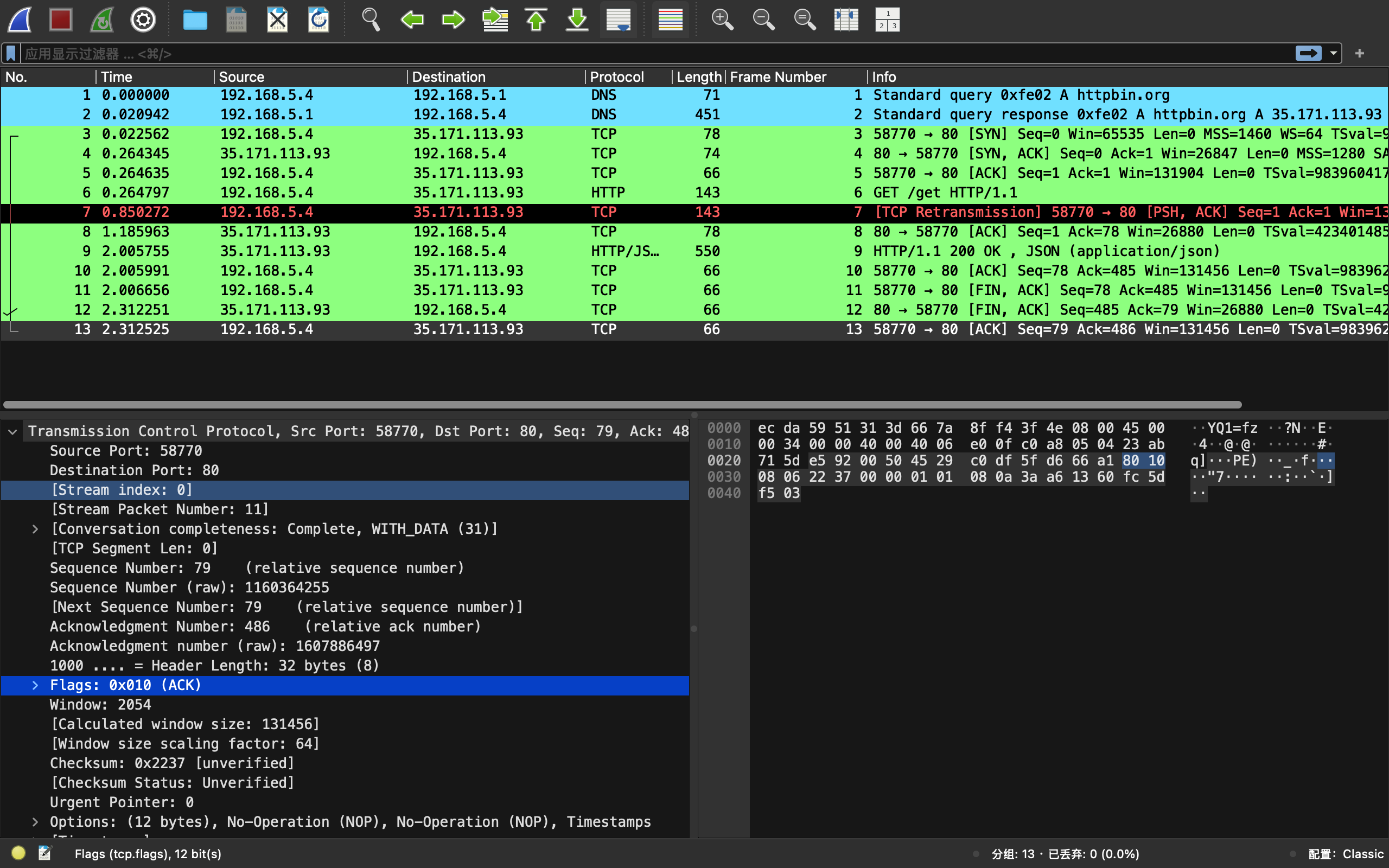Select Header Length: 32 bytes field

[345, 666]
